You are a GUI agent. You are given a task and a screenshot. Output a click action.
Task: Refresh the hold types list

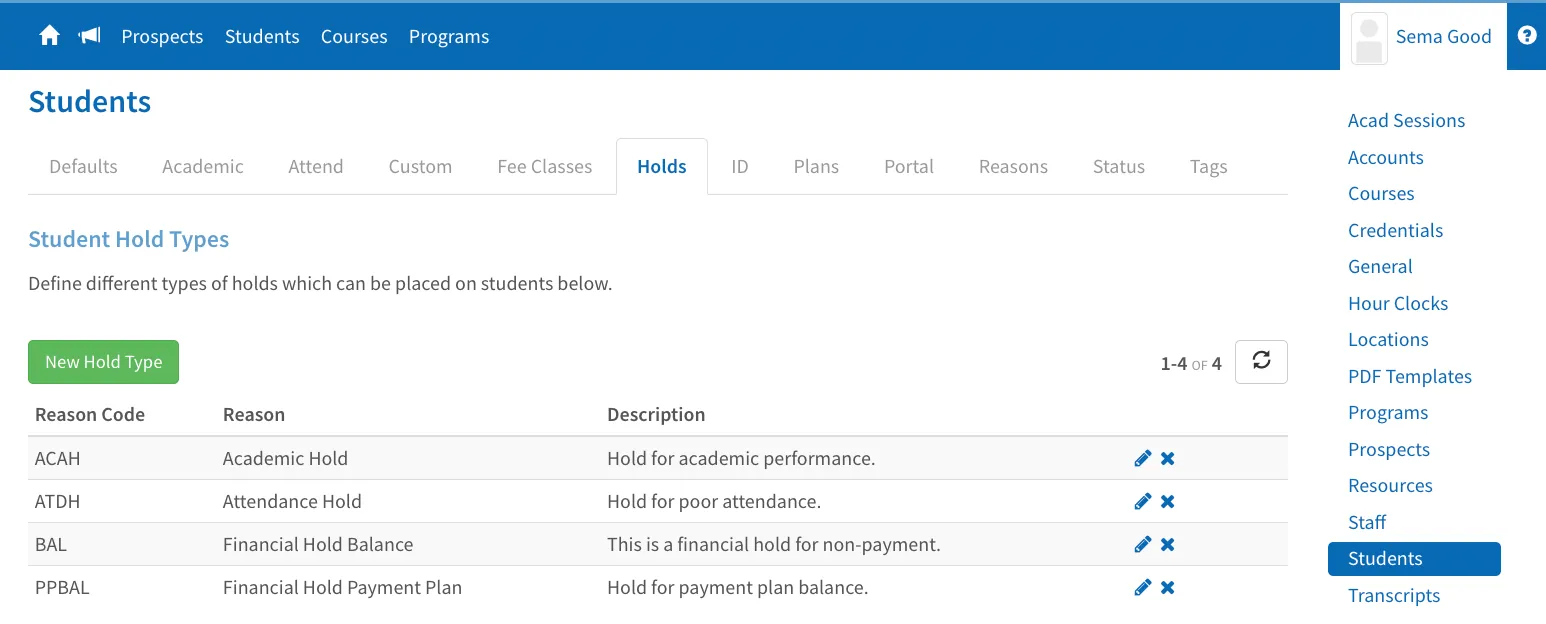tap(1261, 362)
